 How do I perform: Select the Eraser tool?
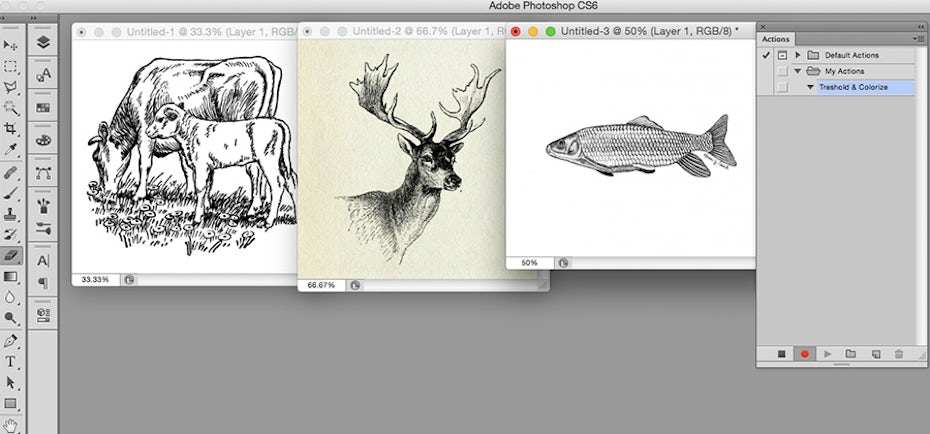pos(11,255)
